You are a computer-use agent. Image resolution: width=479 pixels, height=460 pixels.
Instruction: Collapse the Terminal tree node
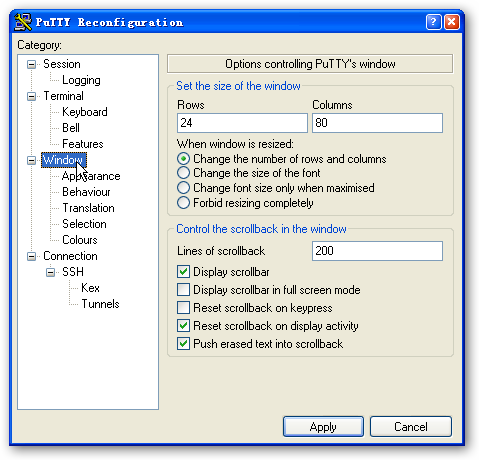tap(31, 96)
